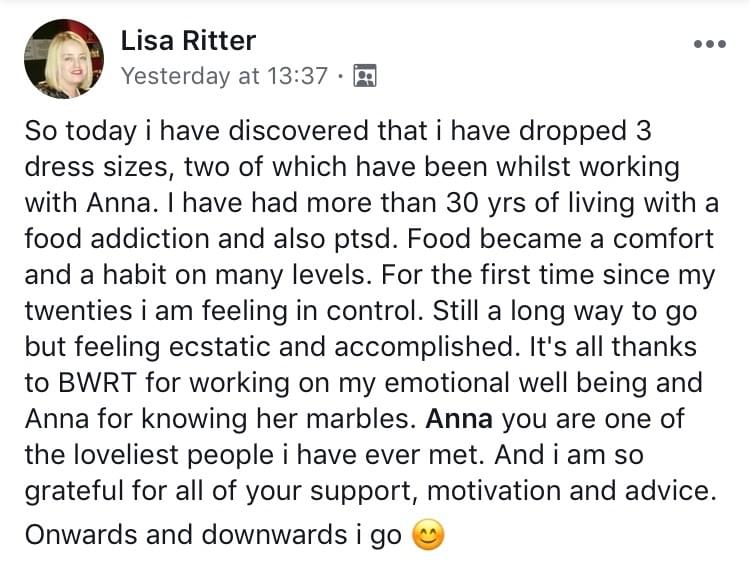Screen dimensions: 750x565
Task: Open the three-dots post options menu
Action: pyautogui.click(x=710, y=44)
